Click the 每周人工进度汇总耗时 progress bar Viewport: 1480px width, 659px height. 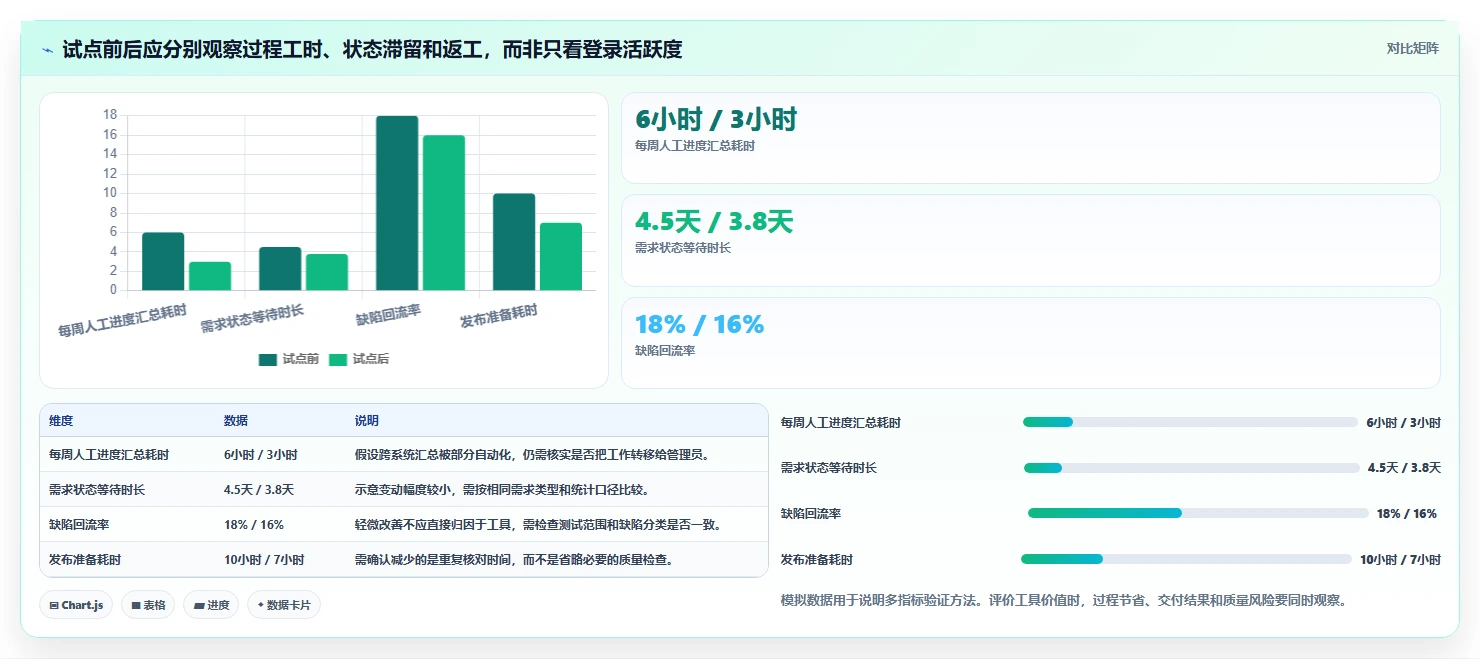pyautogui.click(x=1190, y=422)
